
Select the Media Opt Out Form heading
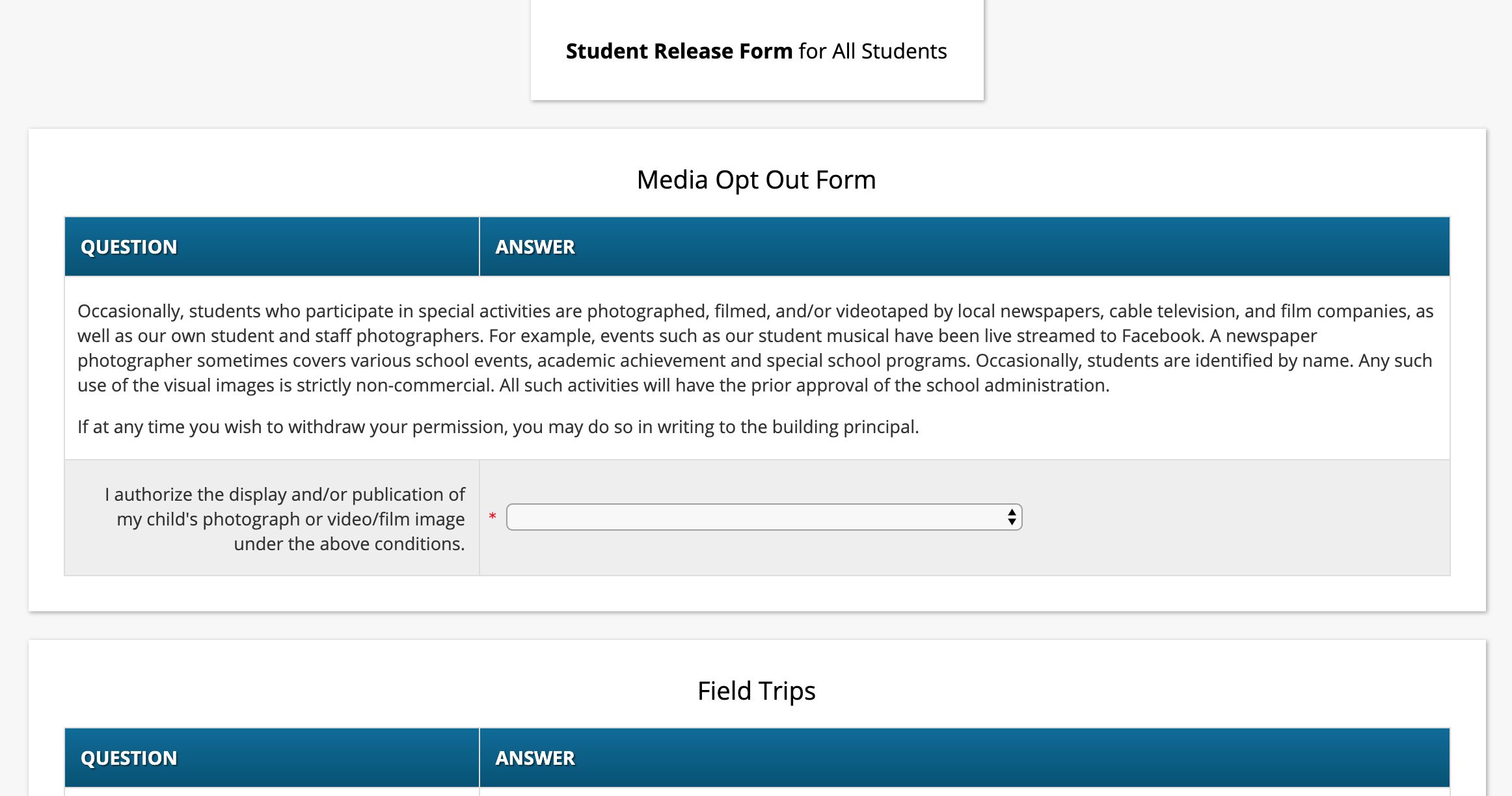(x=756, y=179)
